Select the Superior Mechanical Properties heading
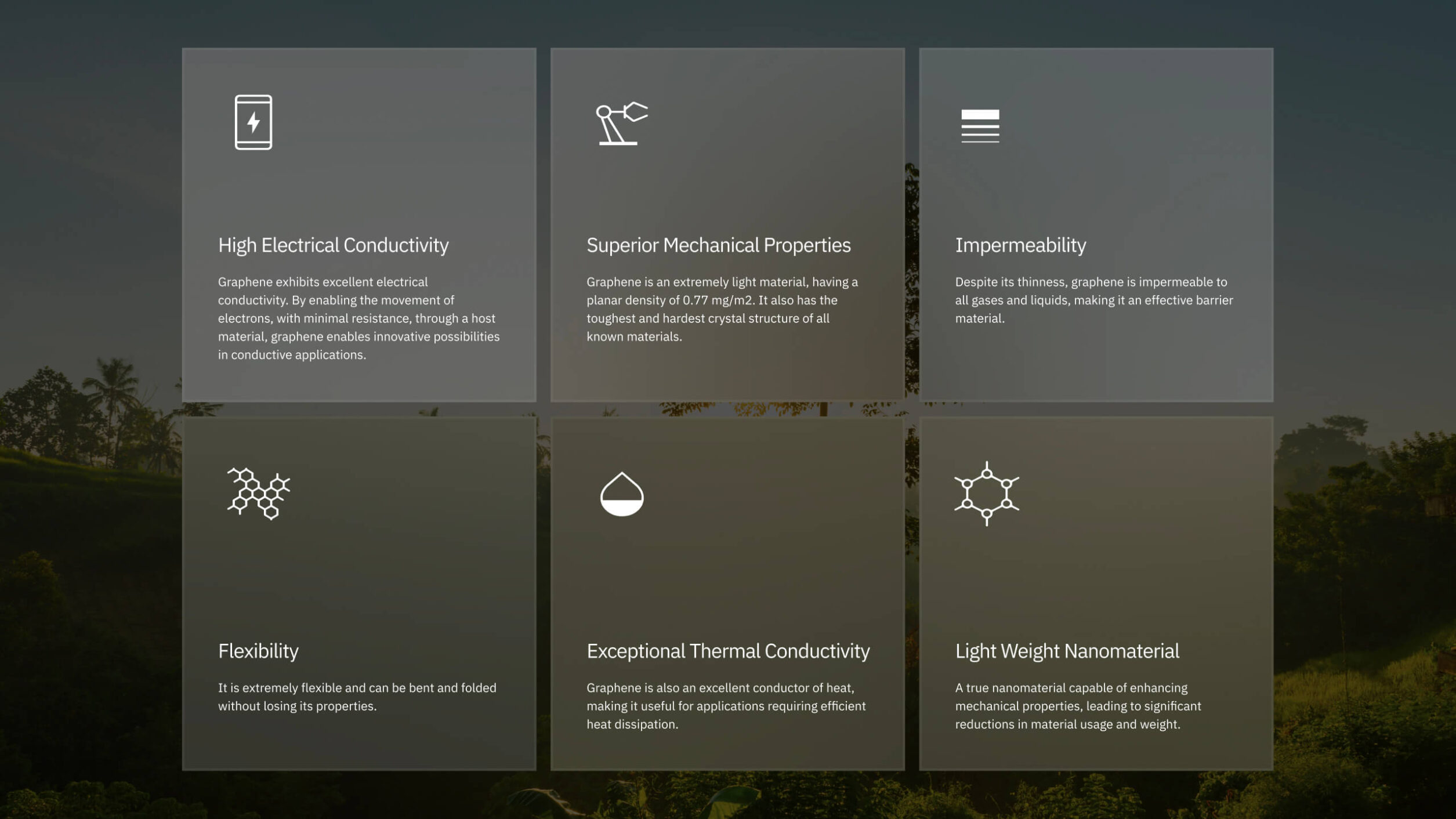The image size is (1456, 819). (718, 245)
